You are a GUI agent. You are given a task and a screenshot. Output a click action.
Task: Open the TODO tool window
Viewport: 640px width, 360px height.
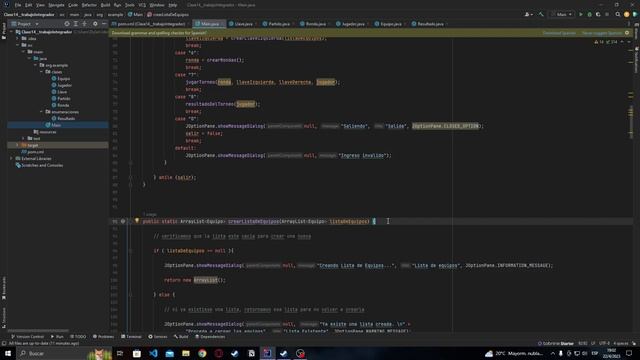coord(78,336)
